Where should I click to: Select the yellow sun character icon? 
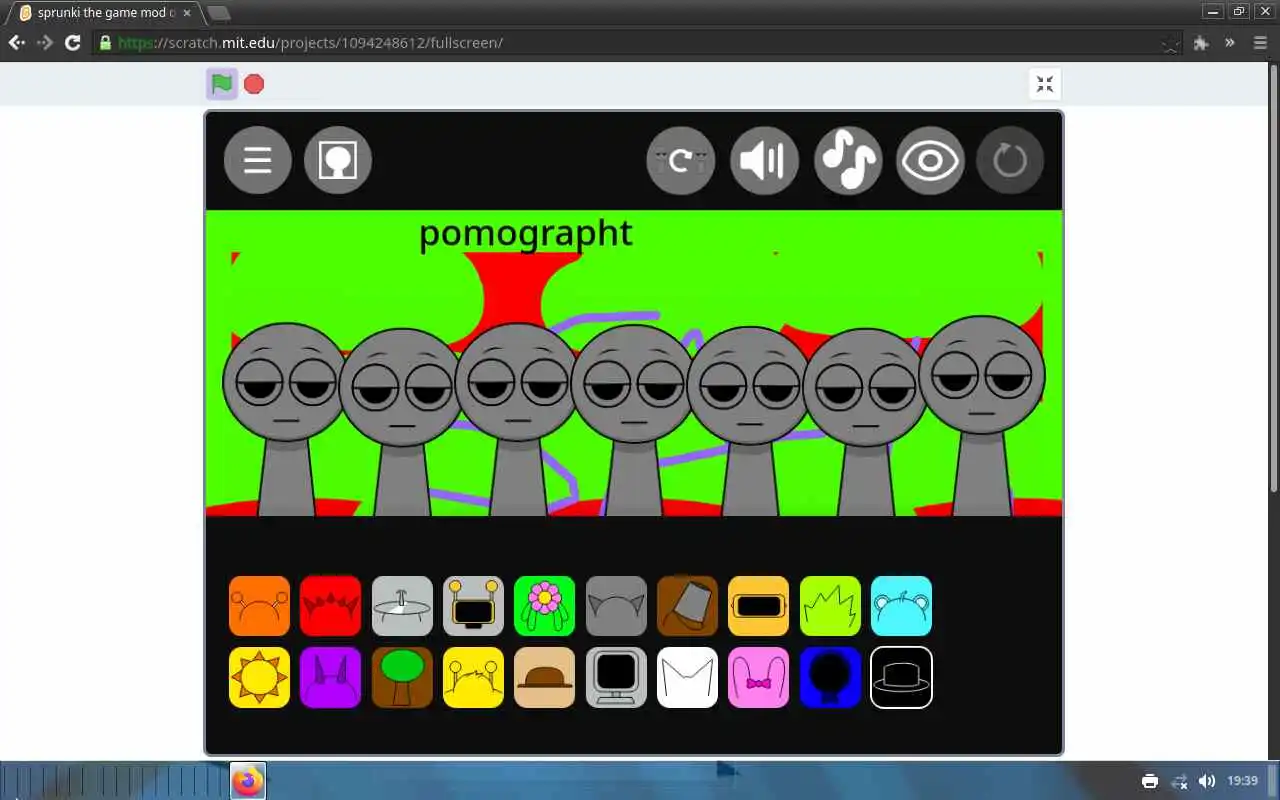pyautogui.click(x=259, y=677)
